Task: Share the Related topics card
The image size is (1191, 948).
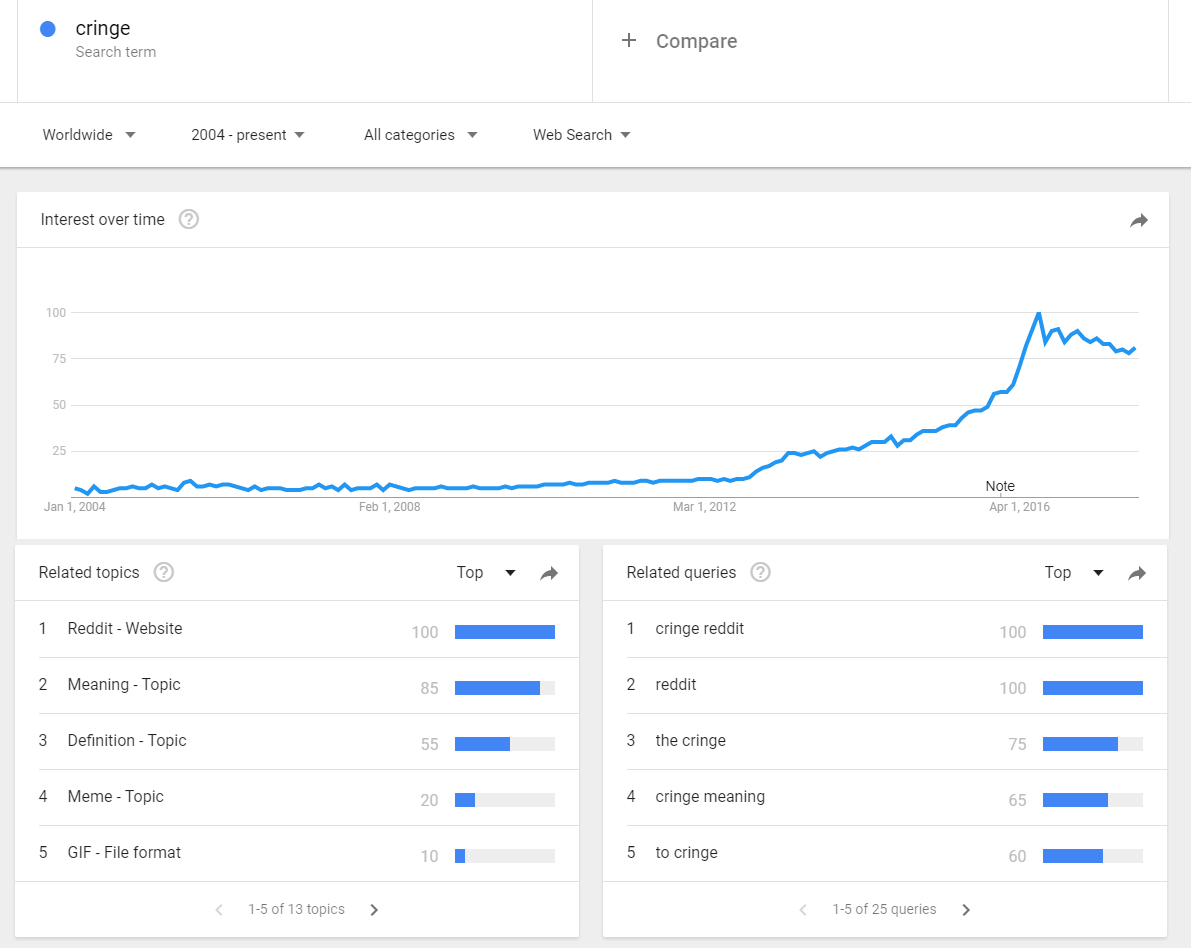Action: [549, 573]
